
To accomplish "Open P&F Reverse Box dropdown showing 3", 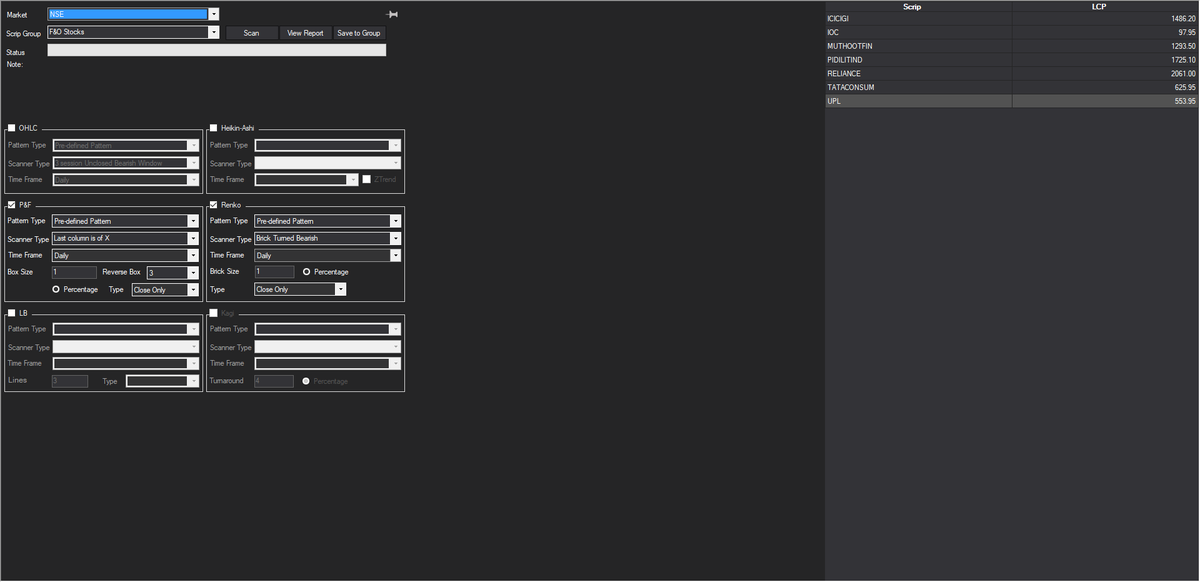I will pyautogui.click(x=173, y=272).
